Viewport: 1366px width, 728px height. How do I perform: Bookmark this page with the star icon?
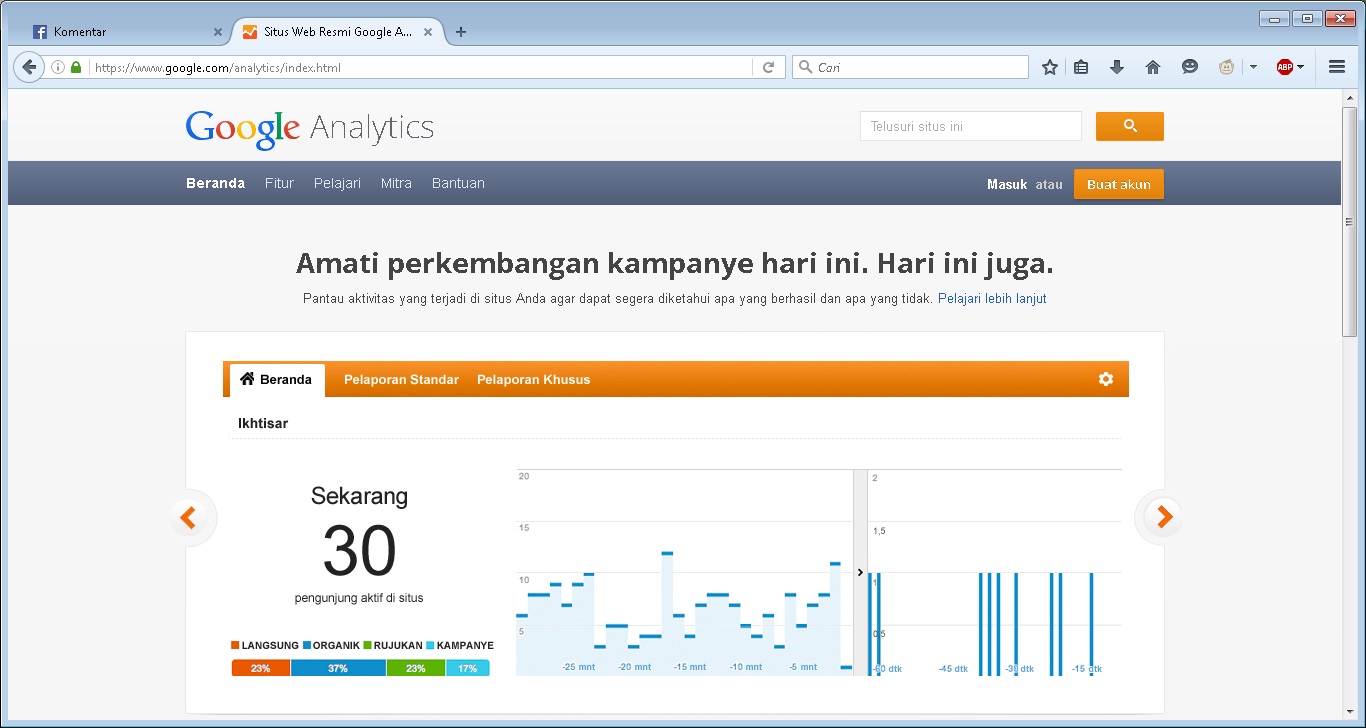(x=1049, y=67)
